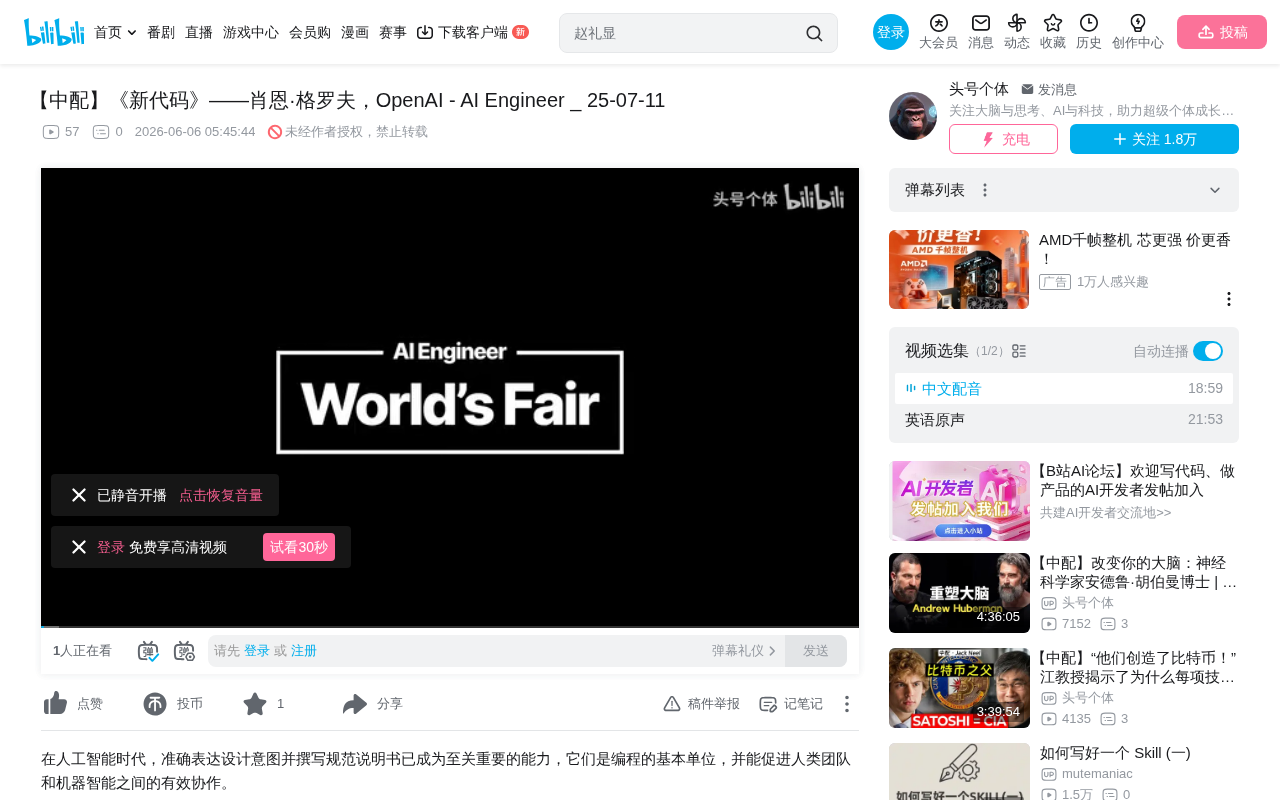Open the 比特币之父 video thumbnail

pyautogui.click(x=959, y=688)
